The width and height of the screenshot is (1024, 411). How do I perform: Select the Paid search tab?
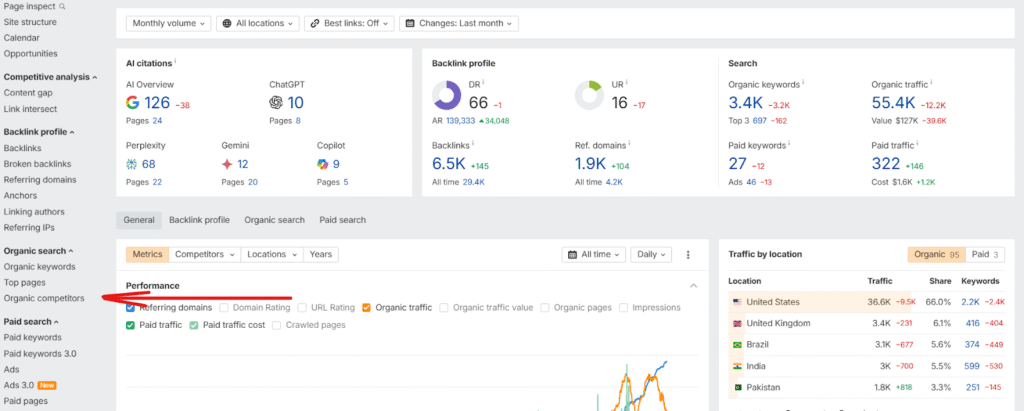[x=342, y=220]
